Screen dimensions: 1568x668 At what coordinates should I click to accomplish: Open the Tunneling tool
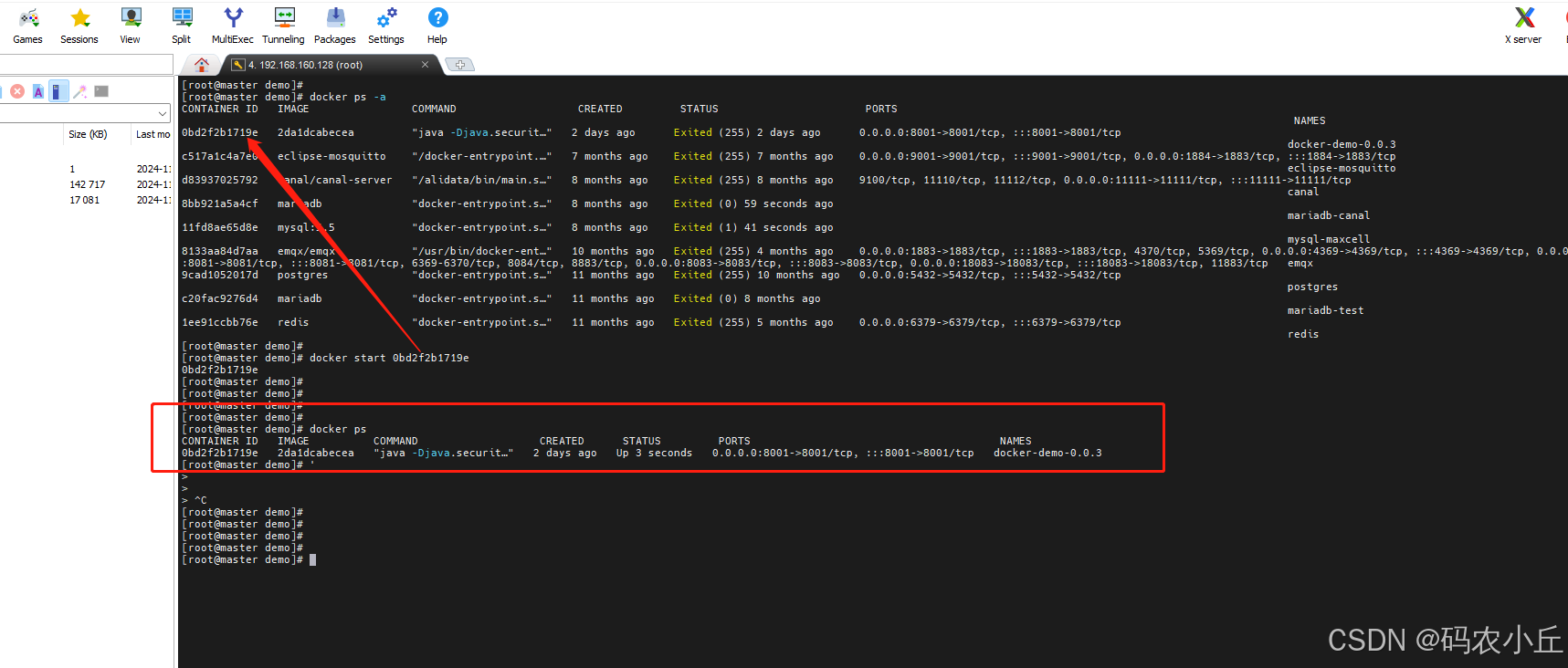click(x=284, y=18)
